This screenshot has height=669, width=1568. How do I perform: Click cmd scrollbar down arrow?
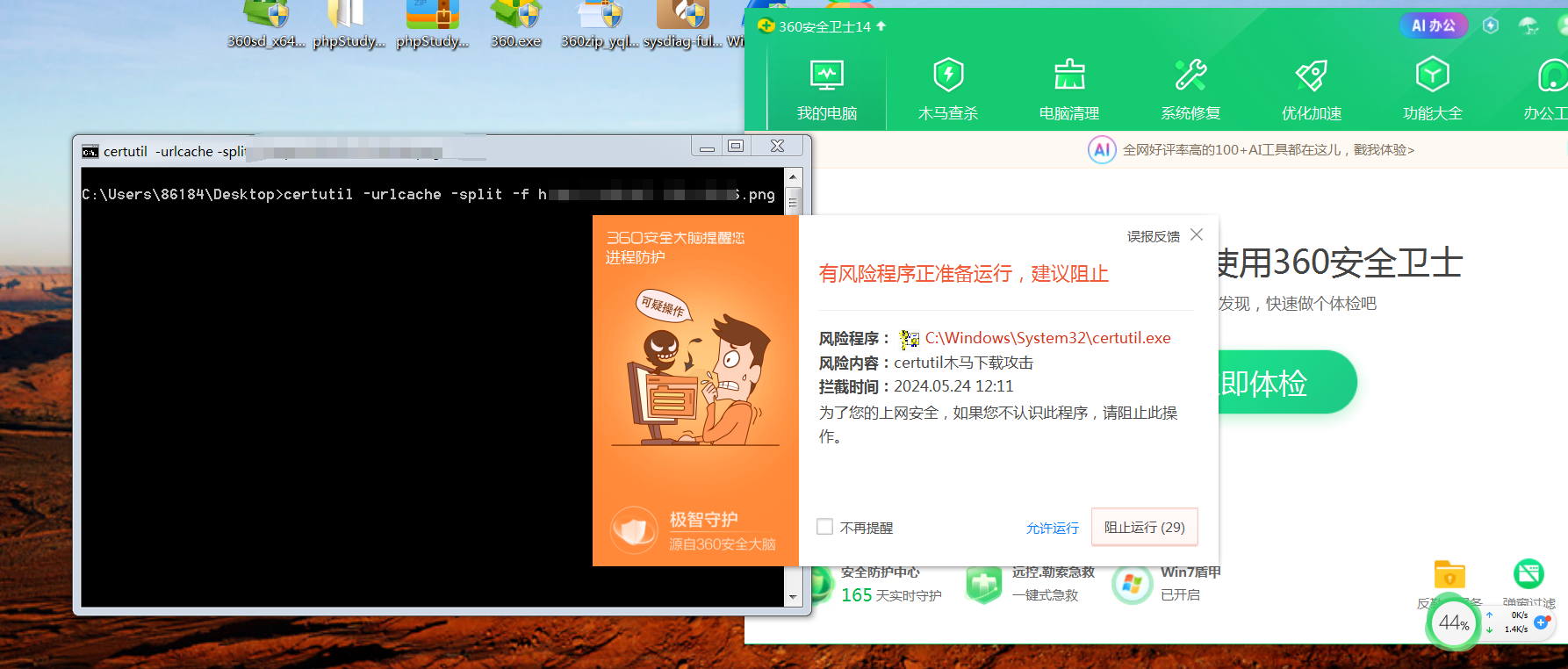pos(793,597)
